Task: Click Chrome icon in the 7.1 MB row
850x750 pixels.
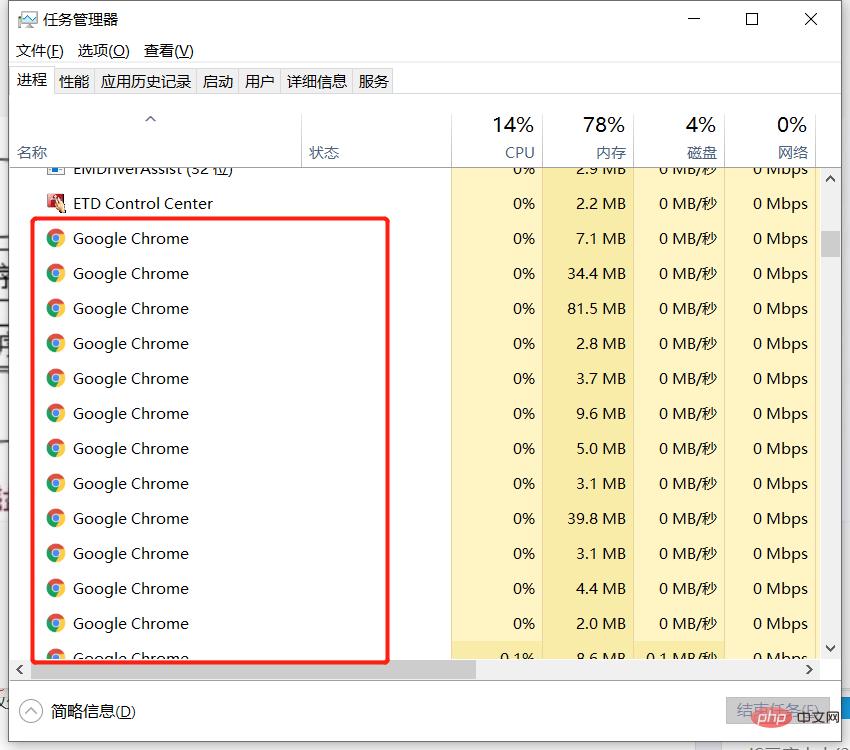Action: pyautogui.click(x=56, y=238)
